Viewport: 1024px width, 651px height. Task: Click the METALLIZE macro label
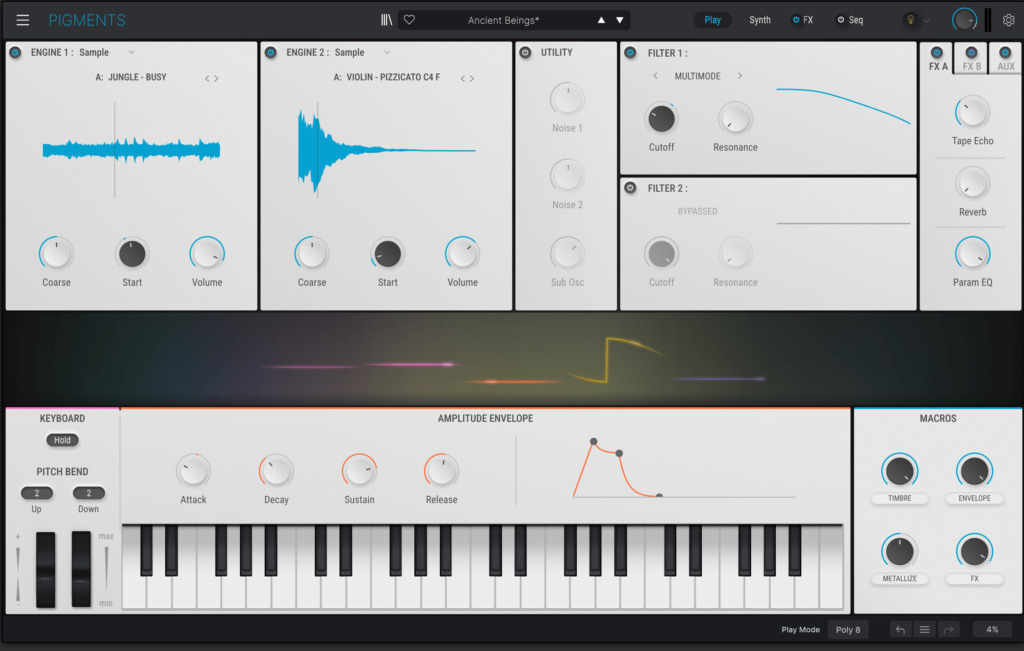[899, 579]
